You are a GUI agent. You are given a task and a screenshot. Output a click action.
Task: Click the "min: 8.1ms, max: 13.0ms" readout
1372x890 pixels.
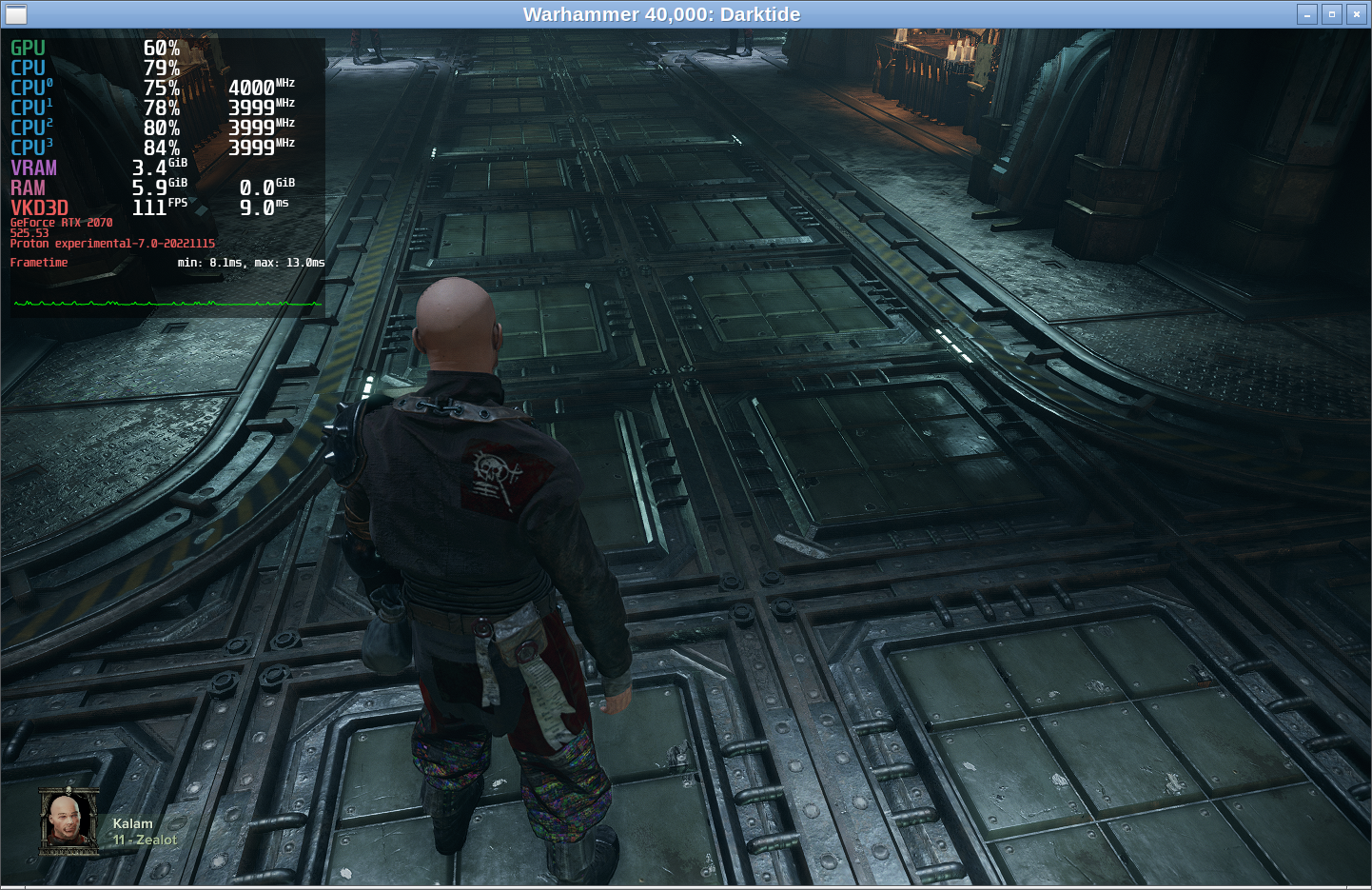coord(251,263)
